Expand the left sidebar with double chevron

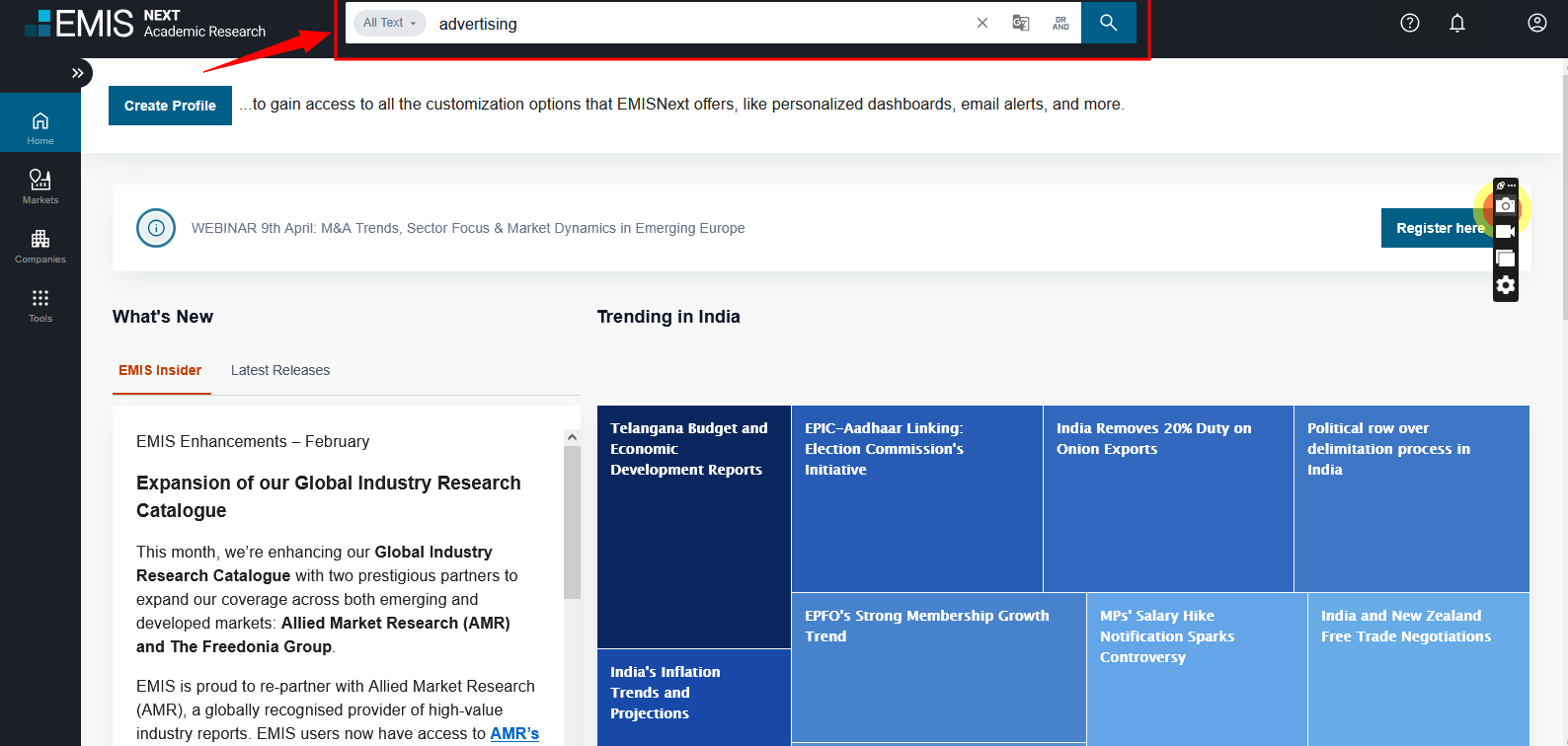point(77,73)
